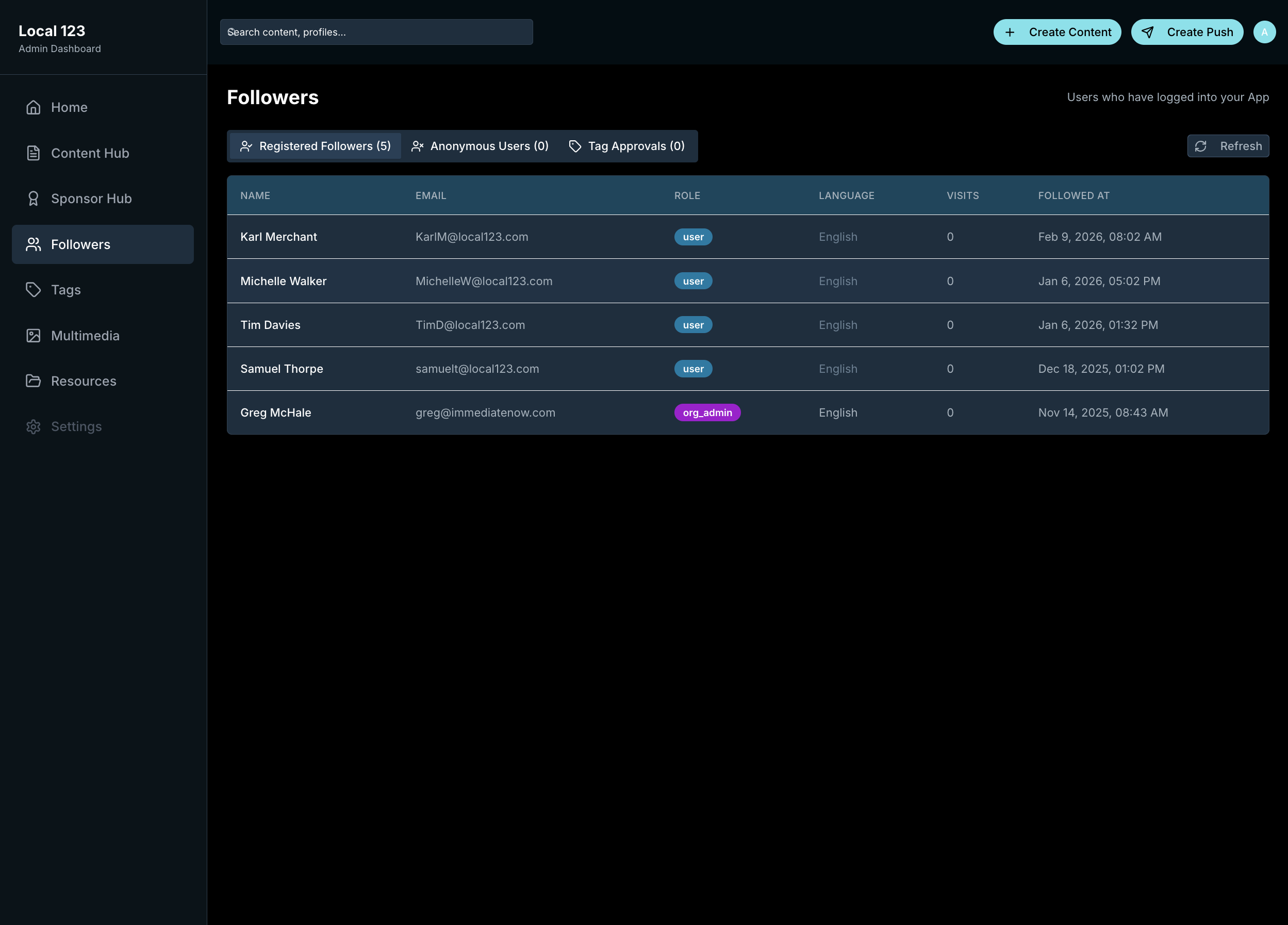Click the EMAIL column header
The width and height of the screenshot is (1288, 925).
point(431,195)
